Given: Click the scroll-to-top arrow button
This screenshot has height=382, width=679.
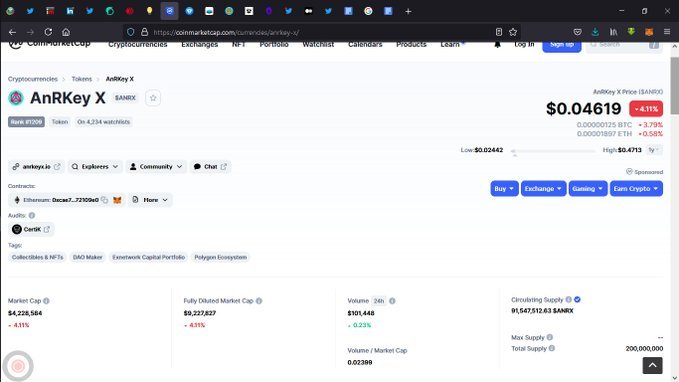Looking at the screenshot, I should point(652,365).
